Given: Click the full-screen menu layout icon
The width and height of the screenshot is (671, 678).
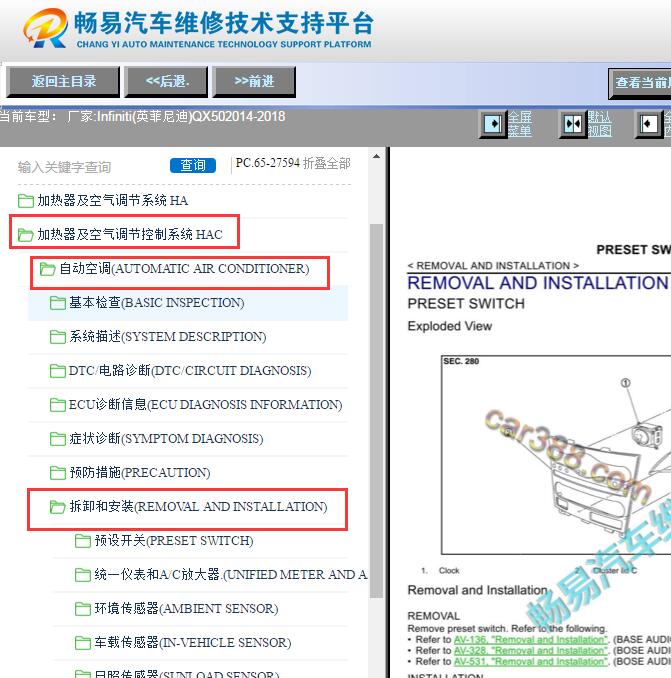Looking at the screenshot, I should coord(493,124).
